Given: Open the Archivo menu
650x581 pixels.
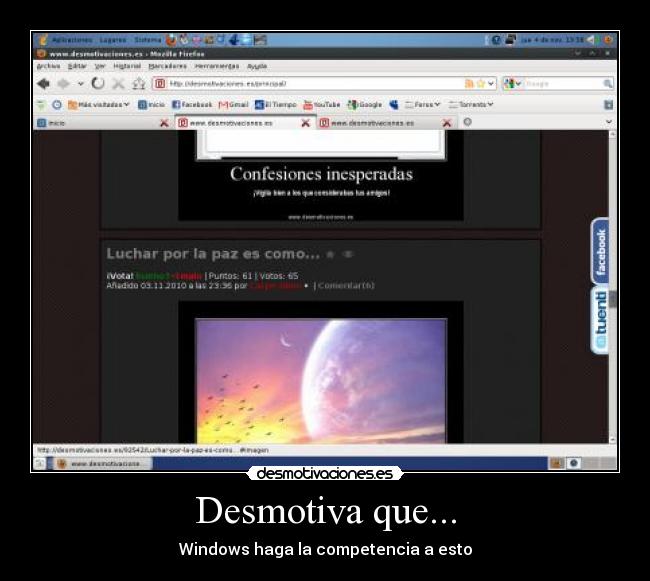Looking at the screenshot, I should (x=49, y=66).
